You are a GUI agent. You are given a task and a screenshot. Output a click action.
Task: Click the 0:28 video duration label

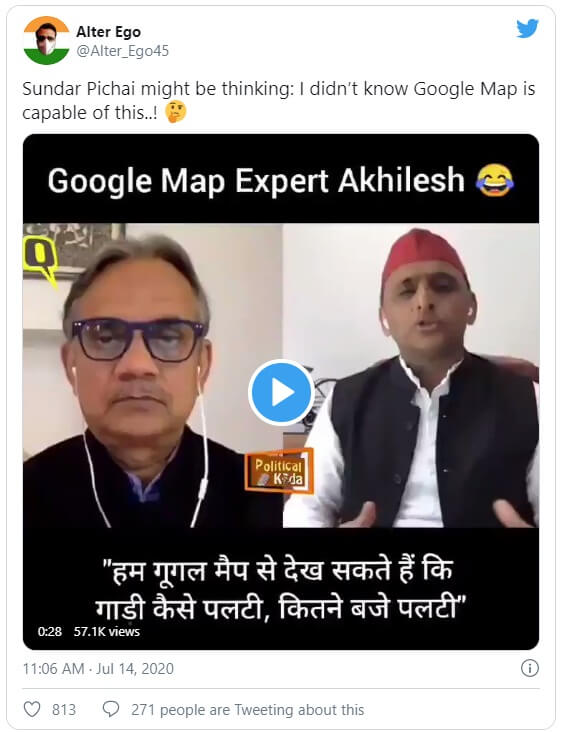tap(49, 632)
